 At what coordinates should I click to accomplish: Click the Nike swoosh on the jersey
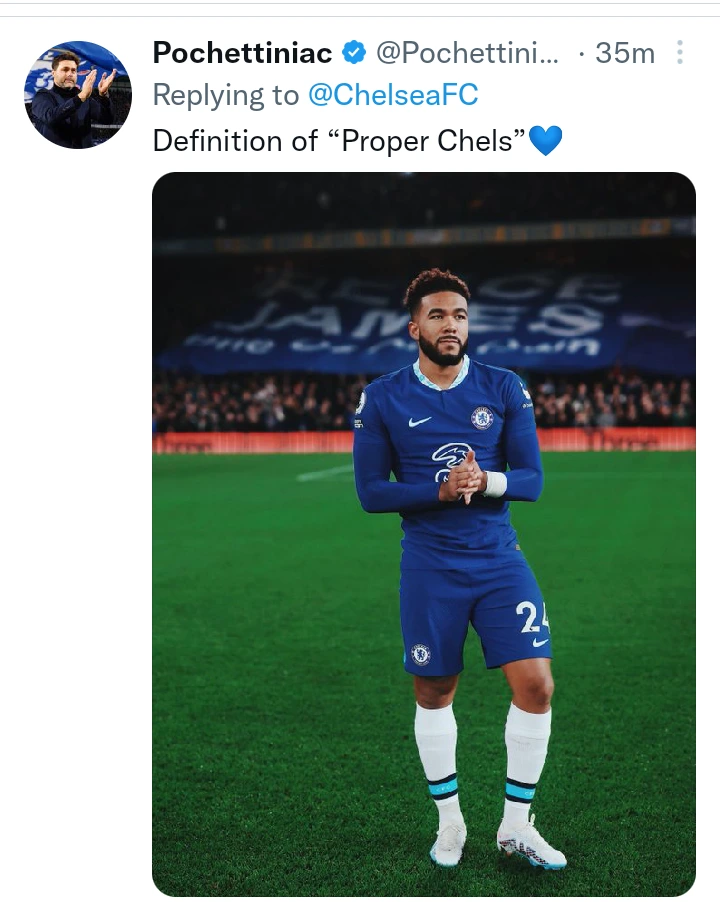click(x=420, y=422)
